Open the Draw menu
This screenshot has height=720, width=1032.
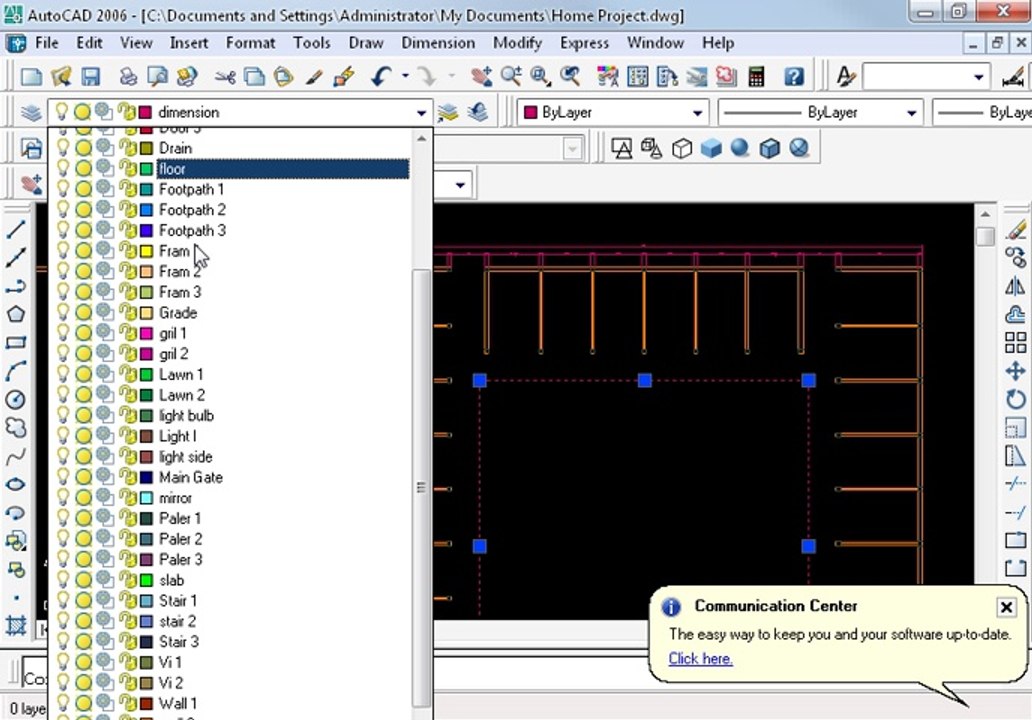[x=366, y=43]
